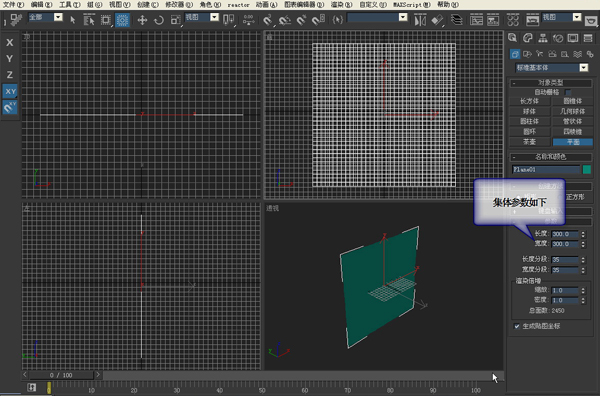Open the Layer Manager icon
Screen dimensions: 600x396
click(x=457, y=20)
